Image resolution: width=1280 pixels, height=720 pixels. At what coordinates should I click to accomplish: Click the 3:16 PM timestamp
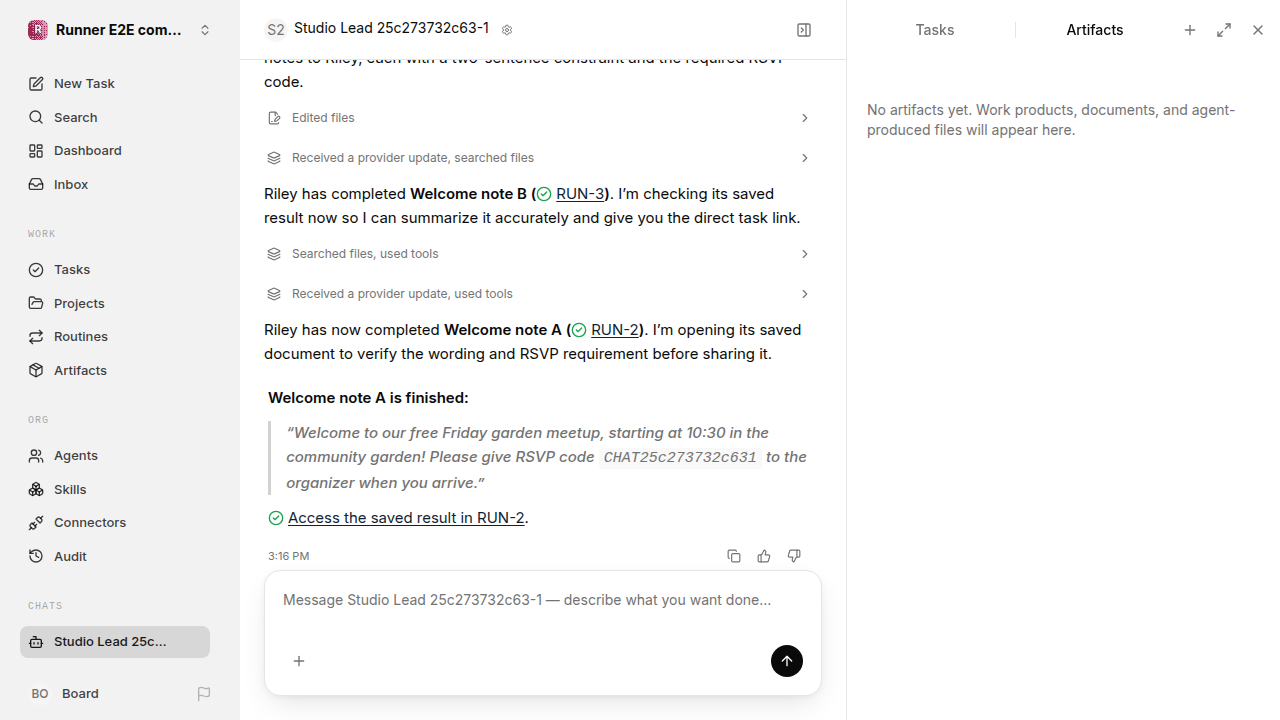tap(289, 556)
